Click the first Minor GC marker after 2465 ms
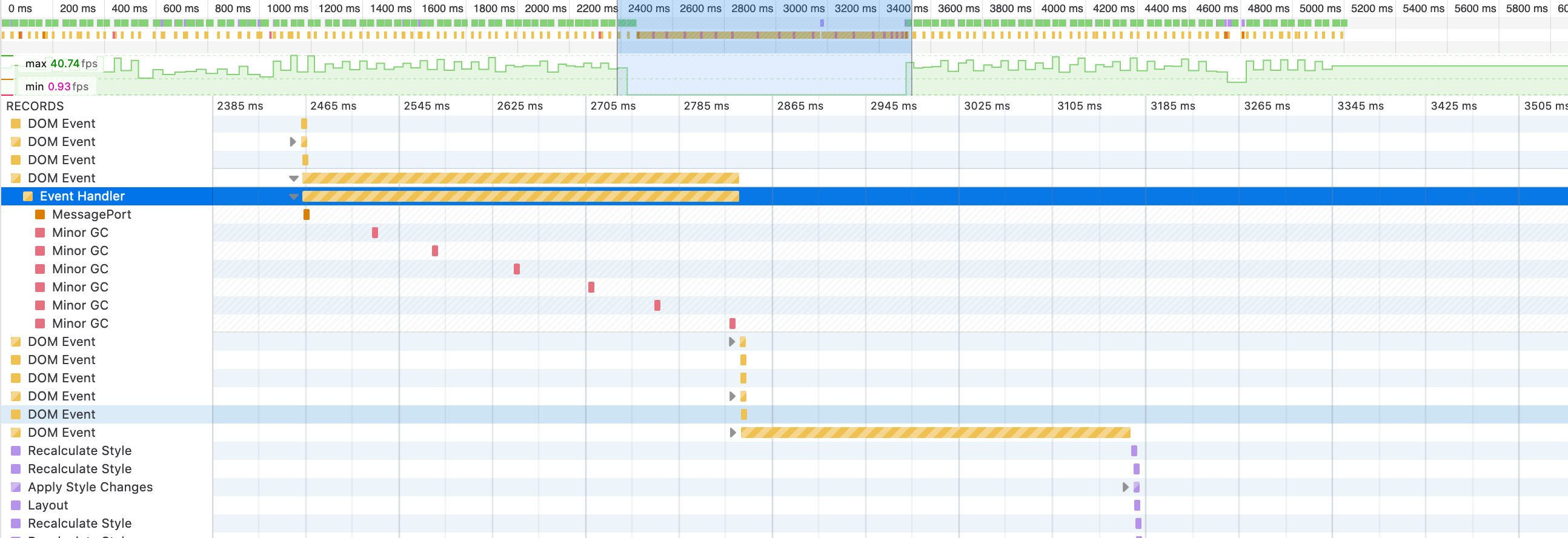 click(375, 233)
